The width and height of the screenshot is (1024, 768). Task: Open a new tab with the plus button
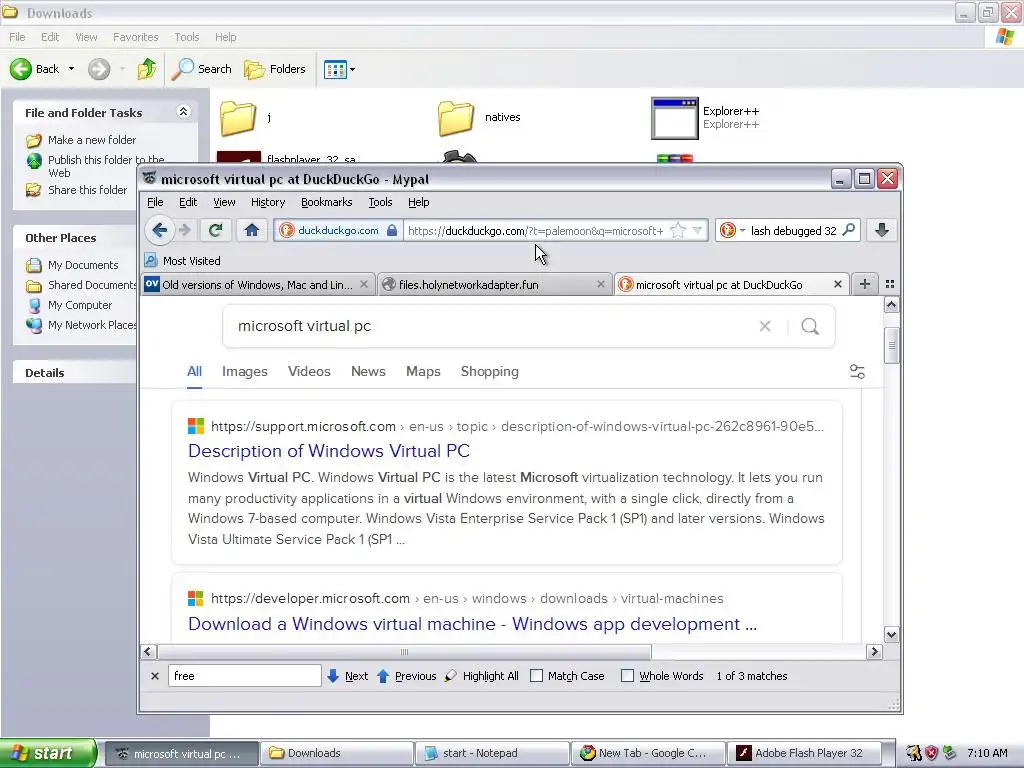pyautogui.click(x=865, y=284)
